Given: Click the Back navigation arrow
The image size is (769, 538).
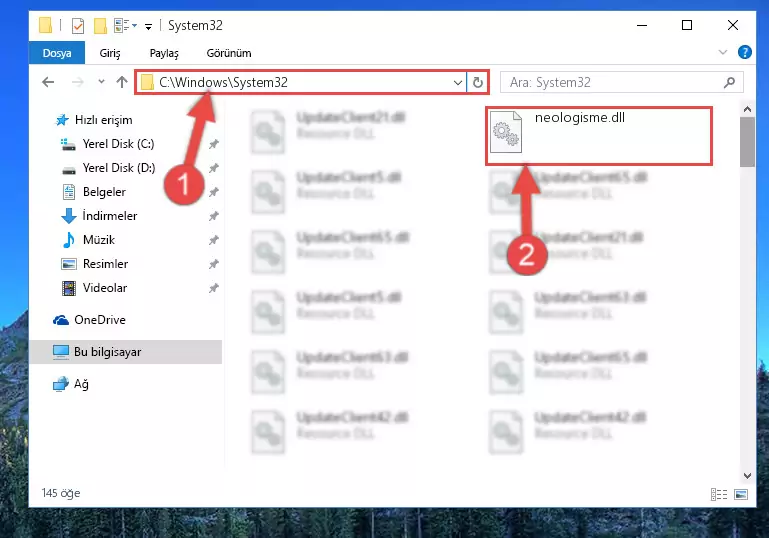Looking at the screenshot, I should point(48,82).
